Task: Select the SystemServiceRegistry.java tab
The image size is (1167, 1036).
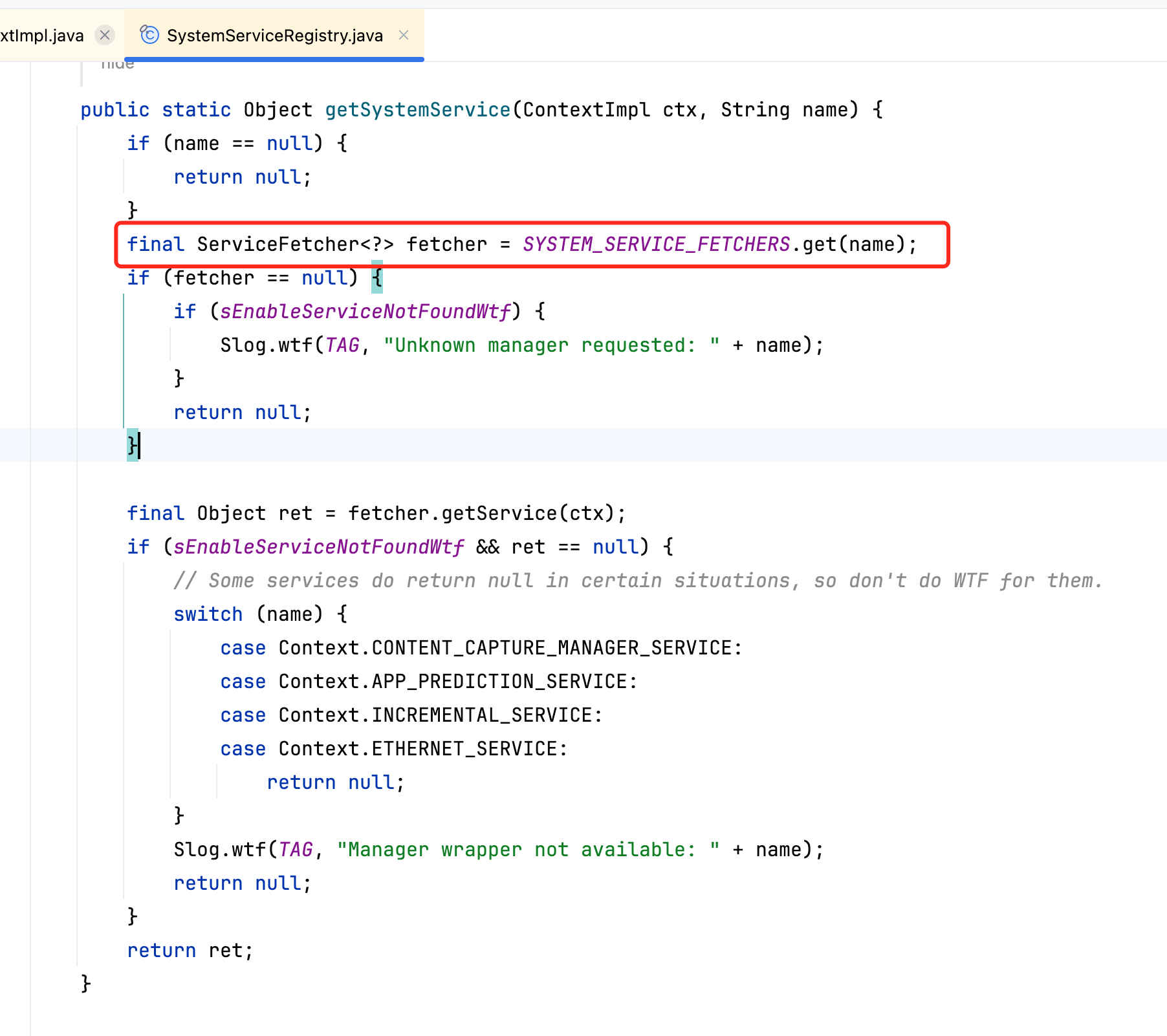Action: pyautogui.click(x=274, y=36)
